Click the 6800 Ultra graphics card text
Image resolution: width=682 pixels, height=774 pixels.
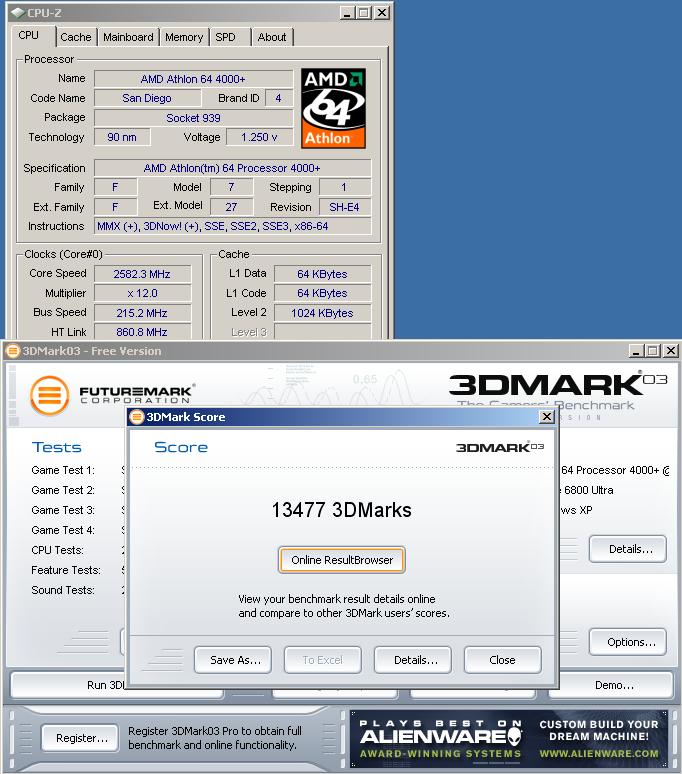click(588, 490)
